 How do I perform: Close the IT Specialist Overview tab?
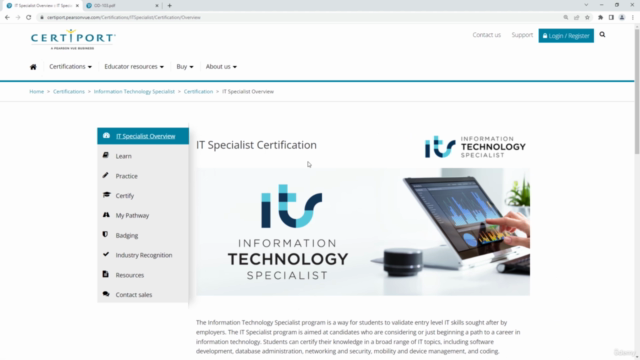[77, 6]
